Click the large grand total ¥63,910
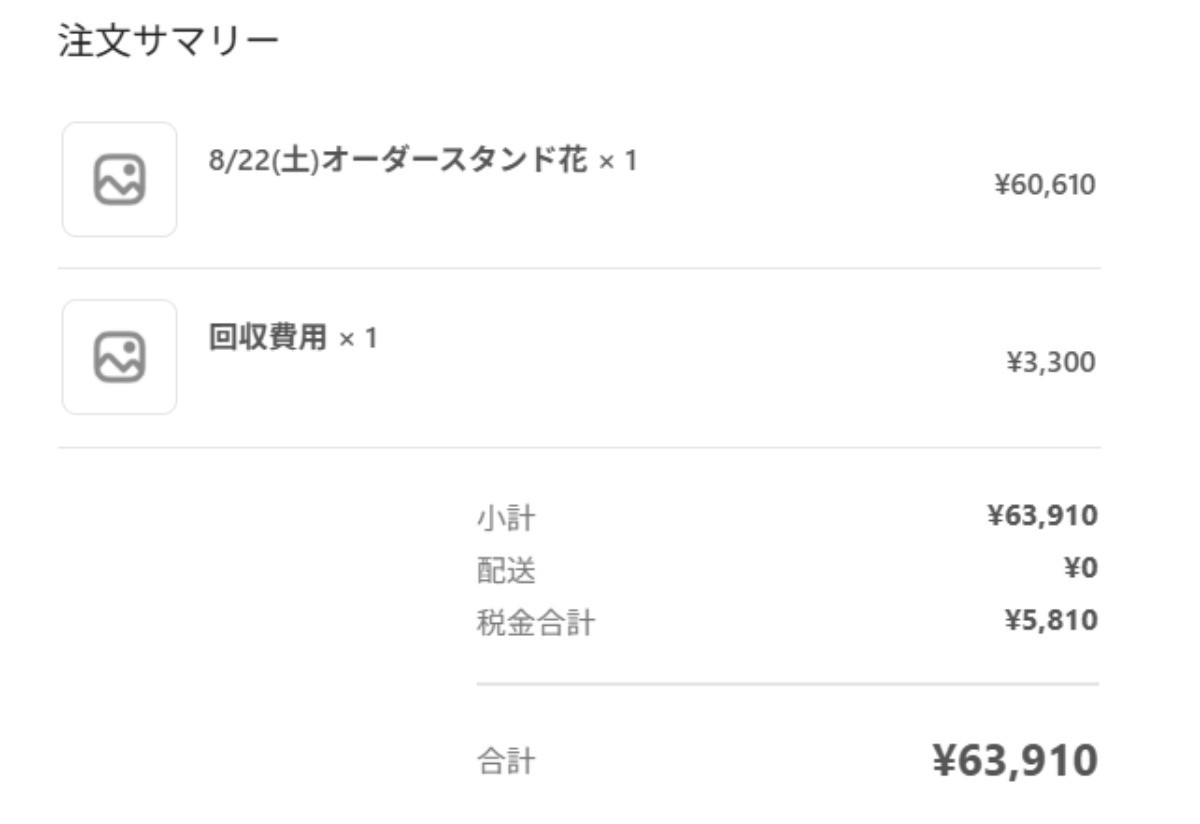Image resolution: width=1200 pixels, height=824 pixels. [x=1015, y=761]
